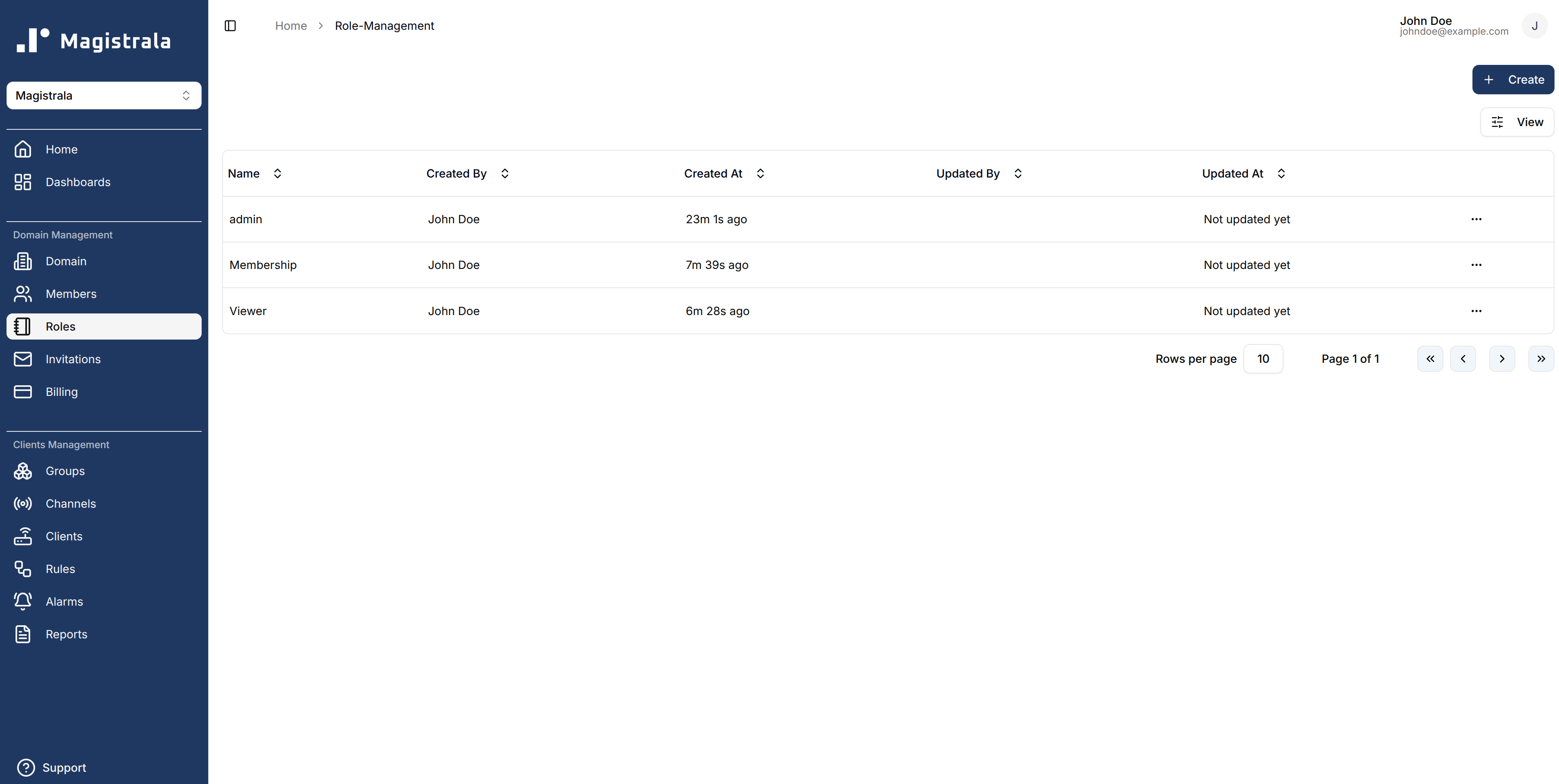The image size is (1559, 784).
Task: Select Members in Domain Management
Action: pyautogui.click(x=71, y=293)
